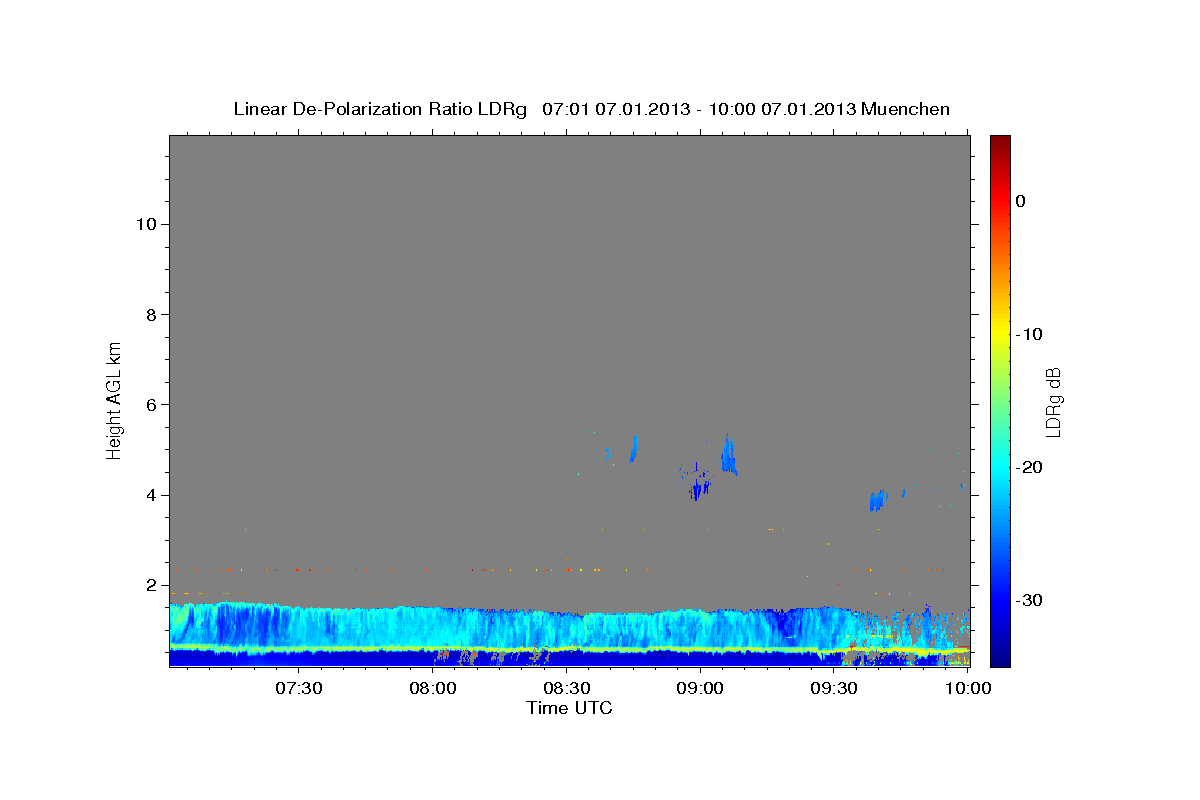Click the 09:00 time tick label
1200x800 pixels.
pos(700,689)
